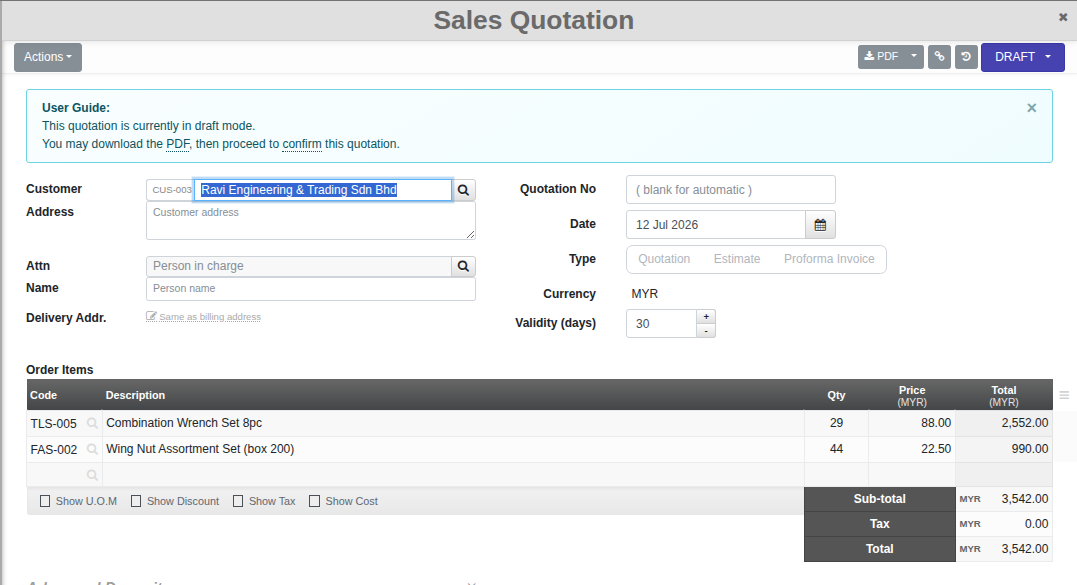Enable Show Tax checkbox

[x=238, y=501]
